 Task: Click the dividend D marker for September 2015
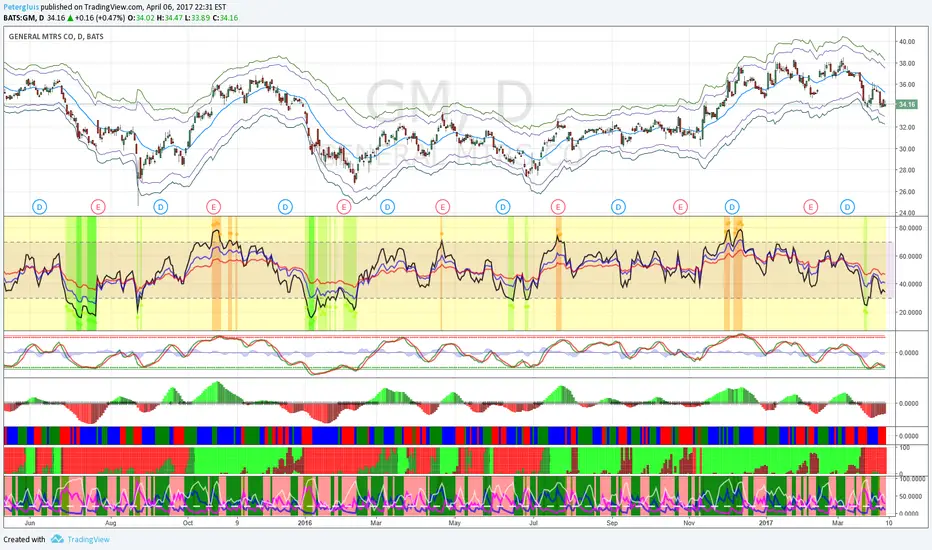[160, 207]
